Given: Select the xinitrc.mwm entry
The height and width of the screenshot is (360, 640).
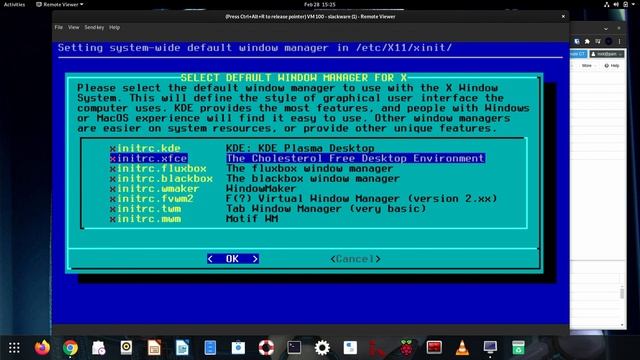Looking at the screenshot, I should [145, 219].
